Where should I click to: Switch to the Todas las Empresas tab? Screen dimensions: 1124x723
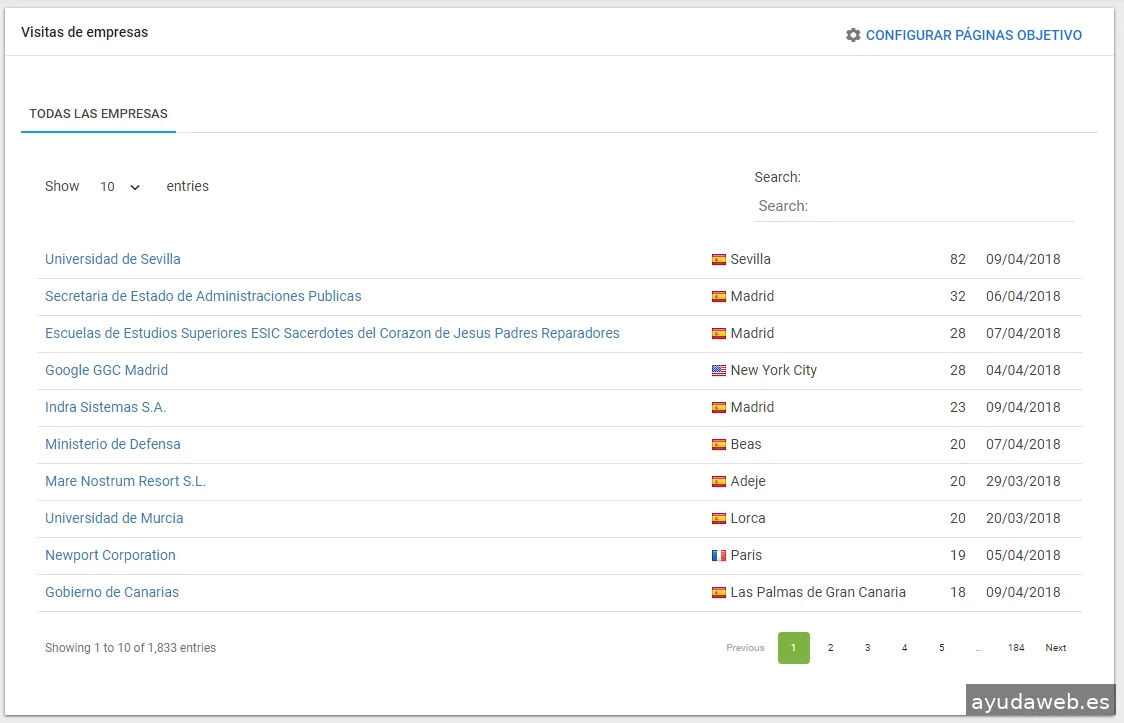tap(98, 114)
